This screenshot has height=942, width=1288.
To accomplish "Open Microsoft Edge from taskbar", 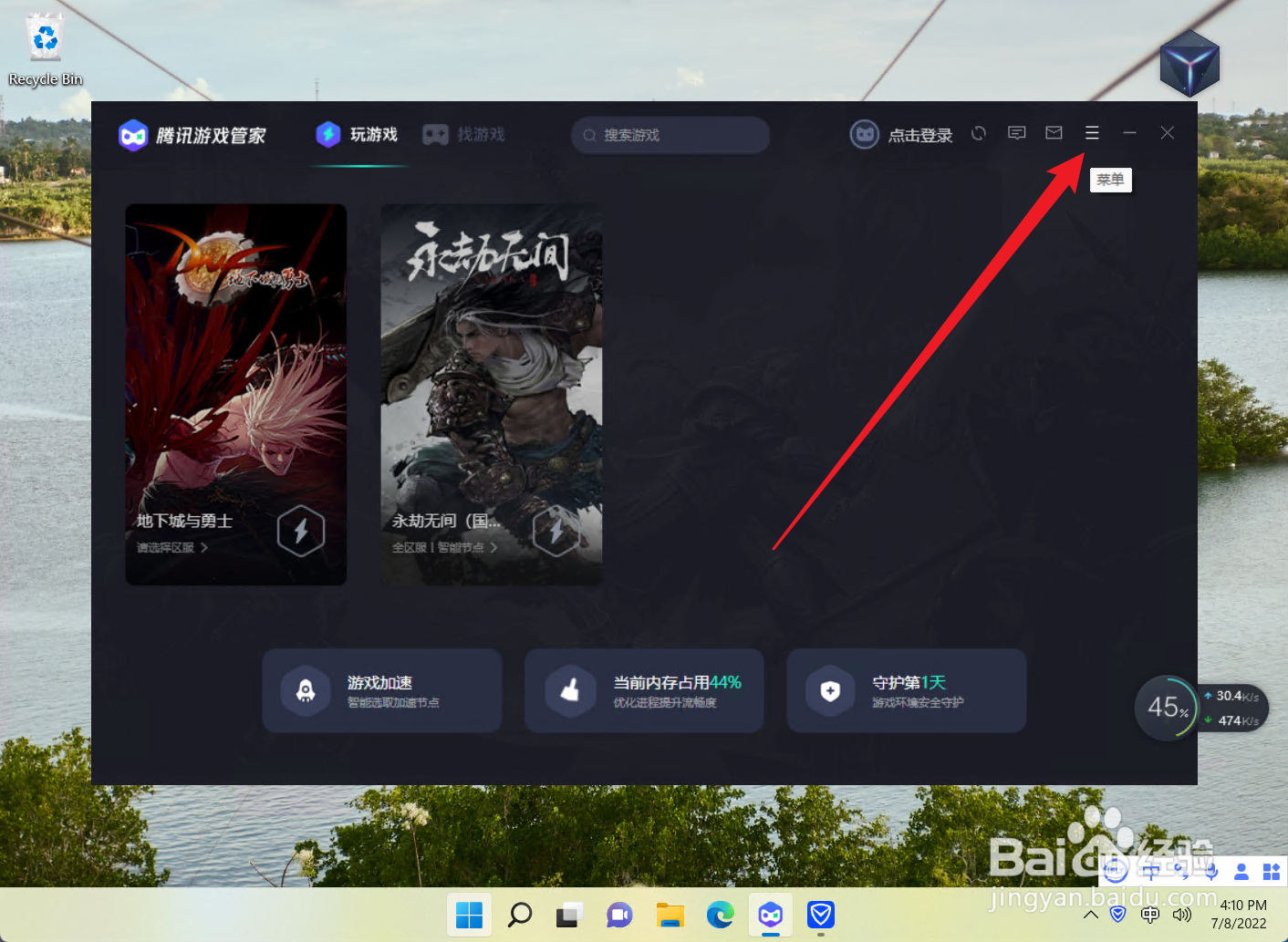I will pyautogui.click(x=721, y=915).
